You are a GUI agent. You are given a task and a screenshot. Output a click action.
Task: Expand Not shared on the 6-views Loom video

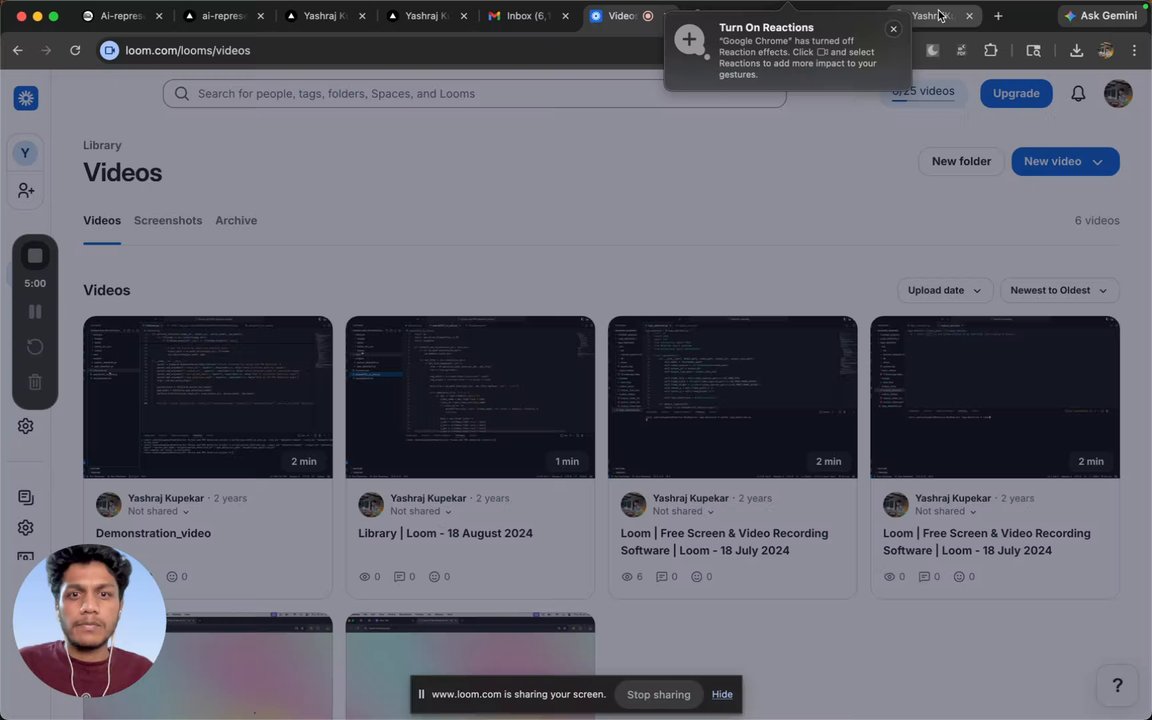(x=683, y=511)
